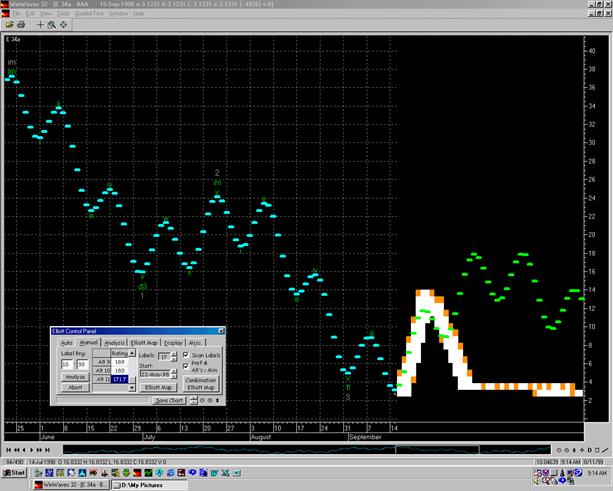
Task: Toggle the Pref 6 Alt's Min checkbox
Action: [x=185, y=366]
